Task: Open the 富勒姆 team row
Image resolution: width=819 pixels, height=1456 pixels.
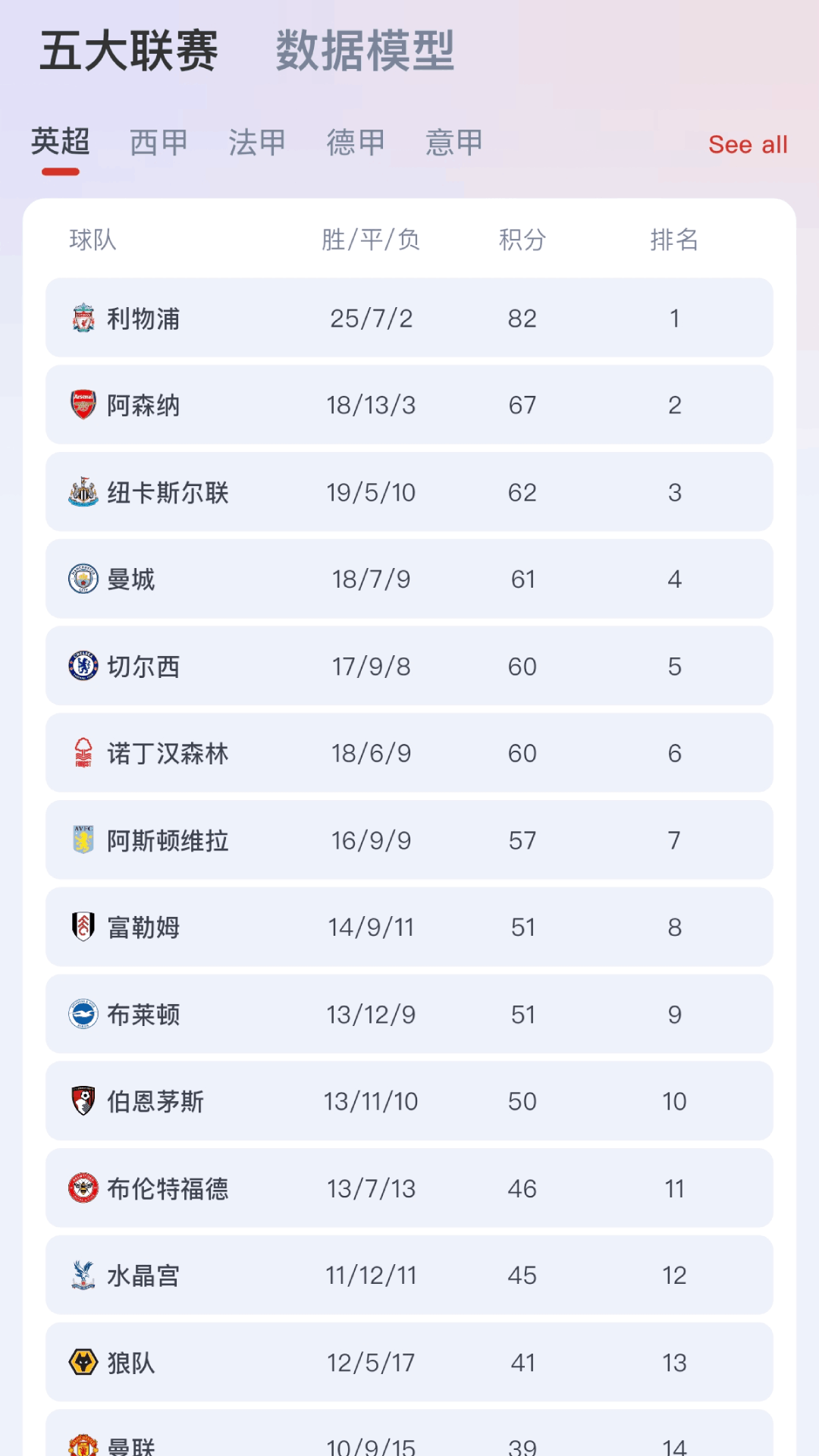Action: pos(409,927)
